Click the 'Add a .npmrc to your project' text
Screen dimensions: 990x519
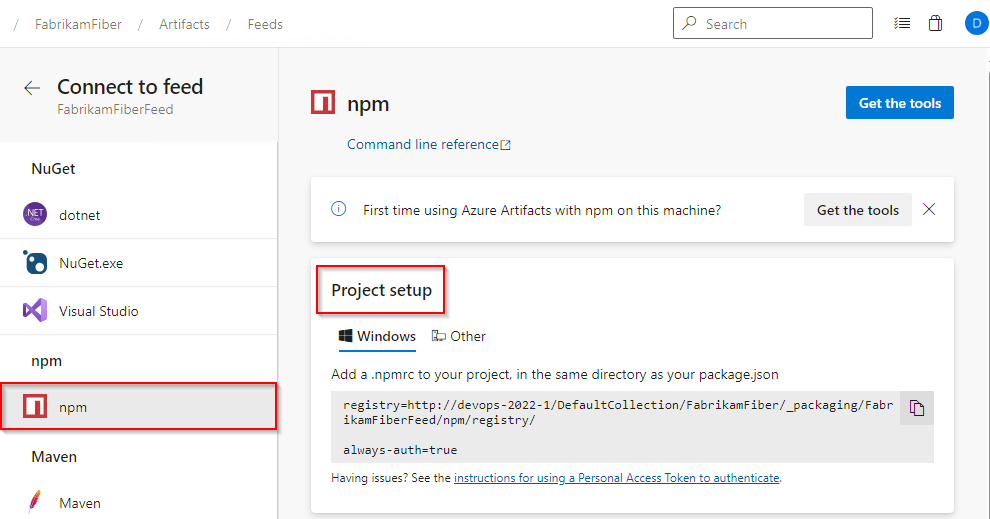[555, 374]
